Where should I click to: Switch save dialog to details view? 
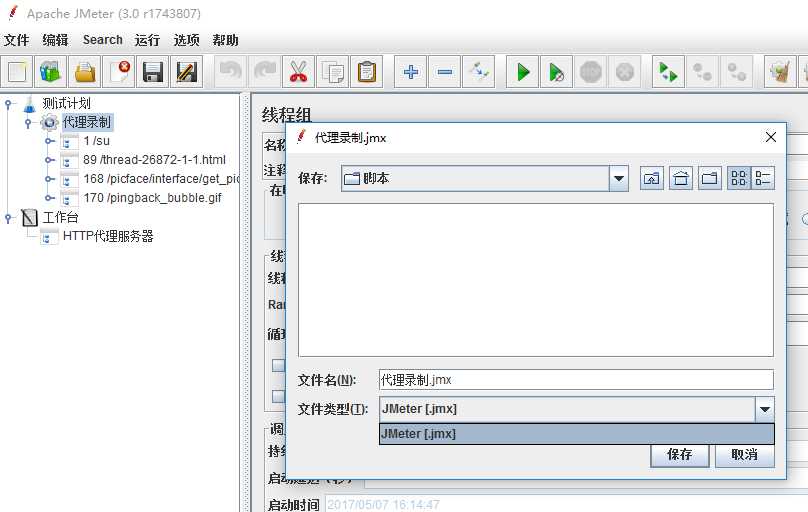pos(762,178)
